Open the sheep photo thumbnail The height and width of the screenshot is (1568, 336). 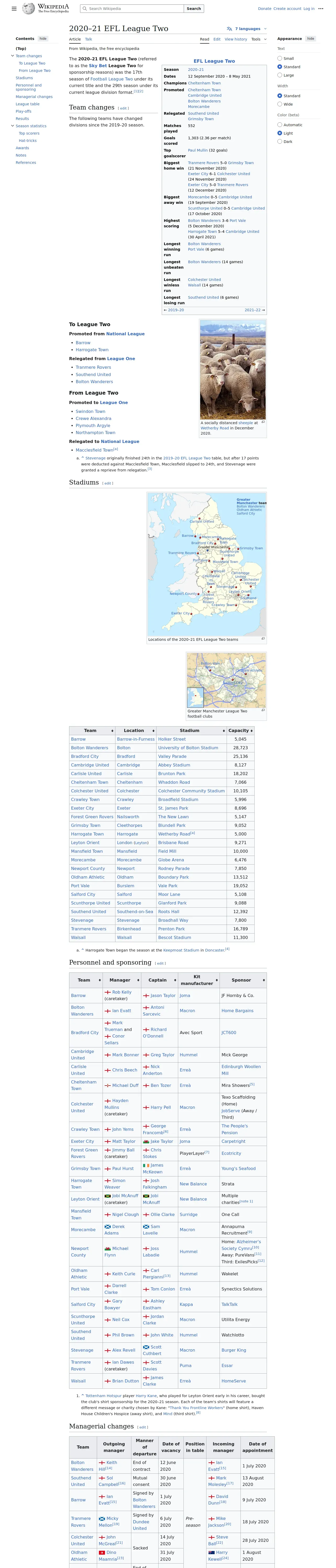(233, 370)
